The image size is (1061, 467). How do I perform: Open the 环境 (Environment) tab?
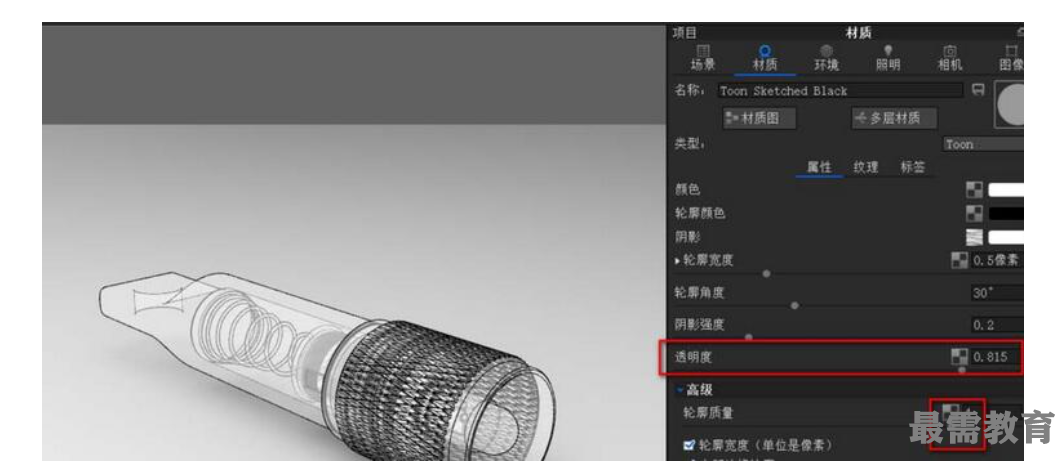[x=826, y=58]
